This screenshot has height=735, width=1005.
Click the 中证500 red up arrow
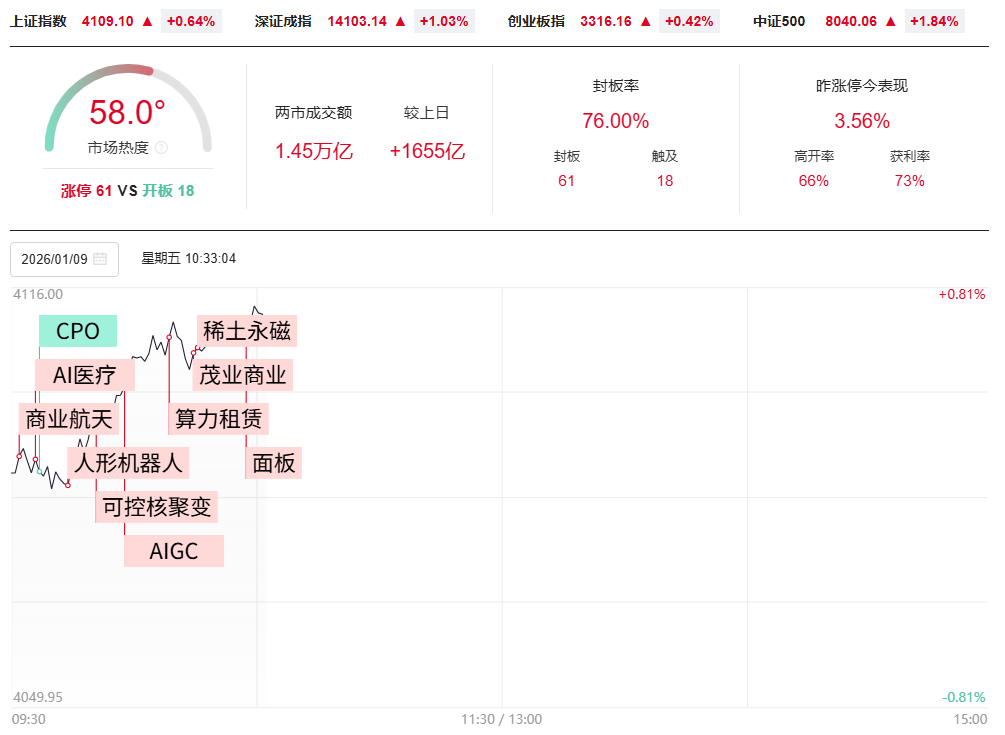[890, 21]
